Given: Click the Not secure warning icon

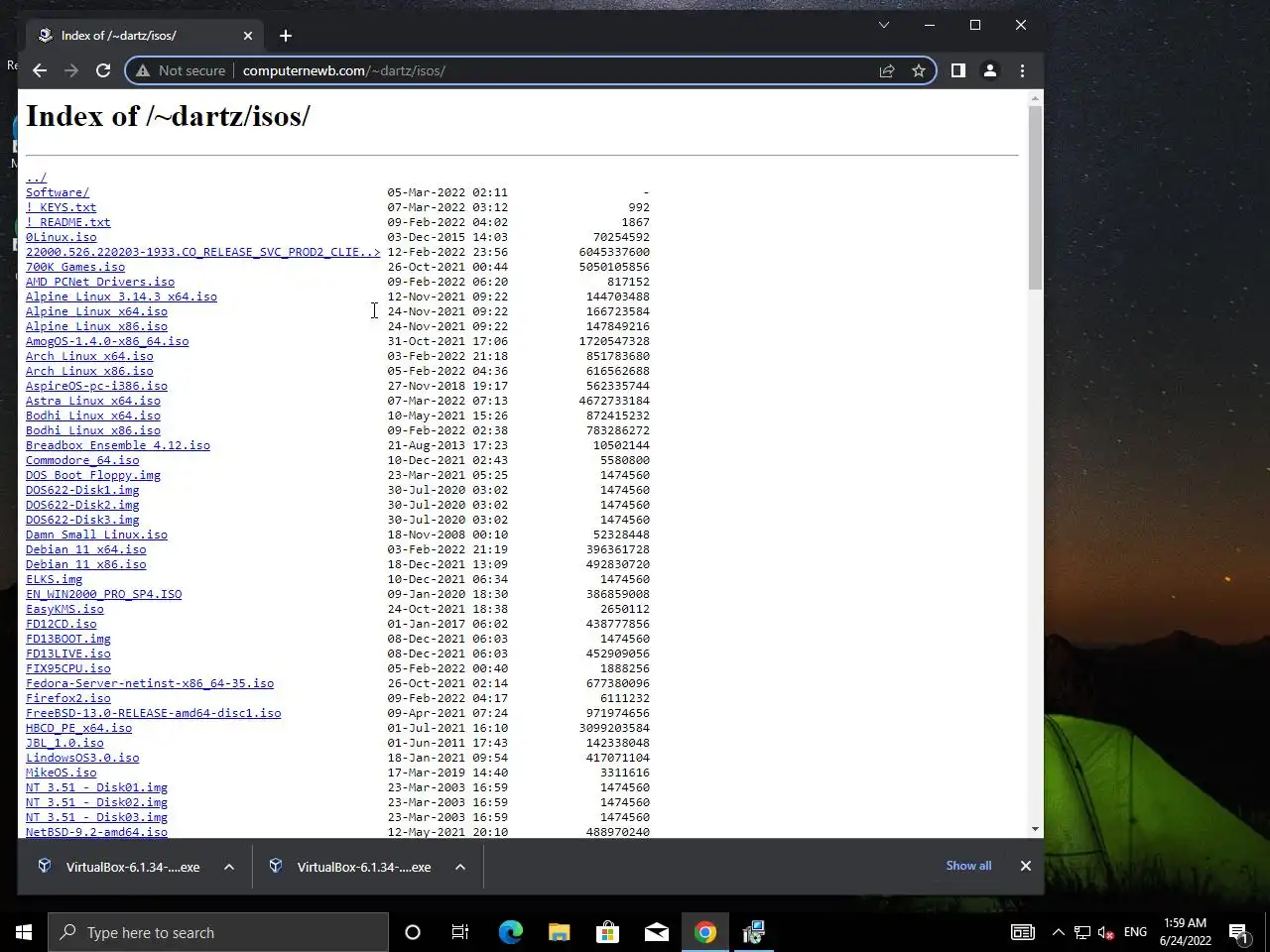Looking at the screenshot, I should point(143,70).
